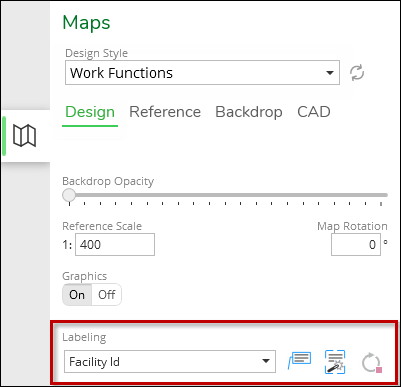Click the Backdrop Opacity slider handle
Image resolution: width=401 pixels, height=387 pixels.
69,195
